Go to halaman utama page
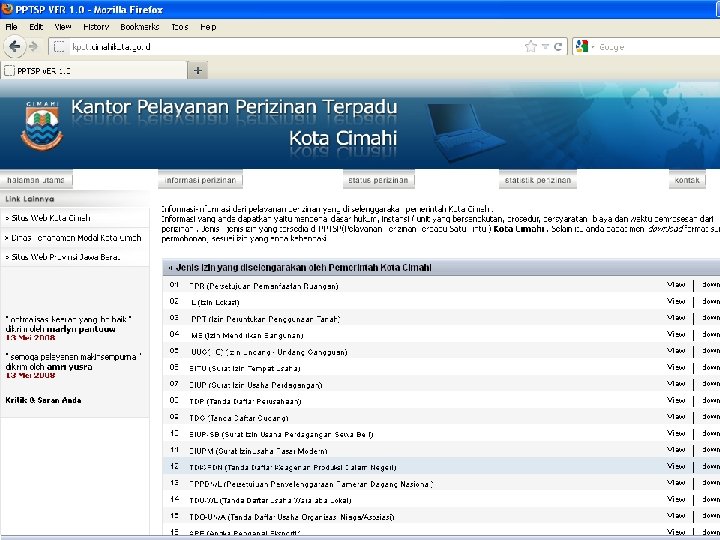 point(36,180)
